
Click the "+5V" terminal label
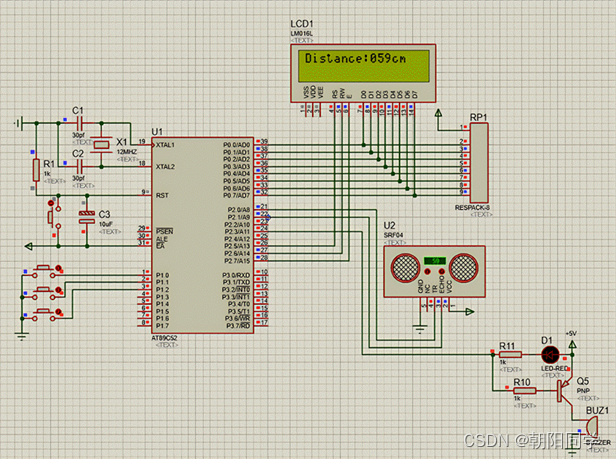point(571,334)
